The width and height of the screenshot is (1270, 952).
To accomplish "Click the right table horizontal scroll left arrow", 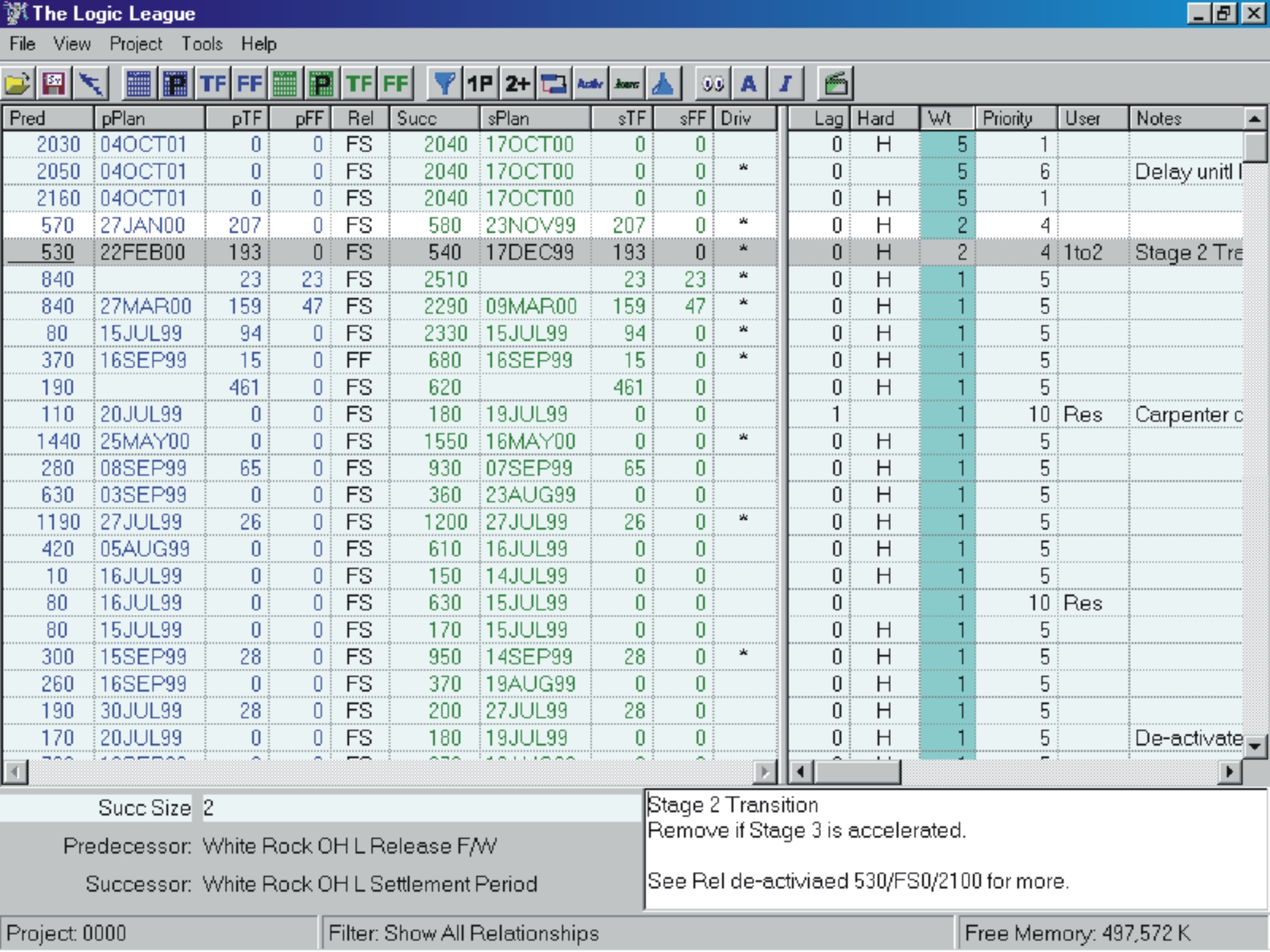I will tap(801, 772).
